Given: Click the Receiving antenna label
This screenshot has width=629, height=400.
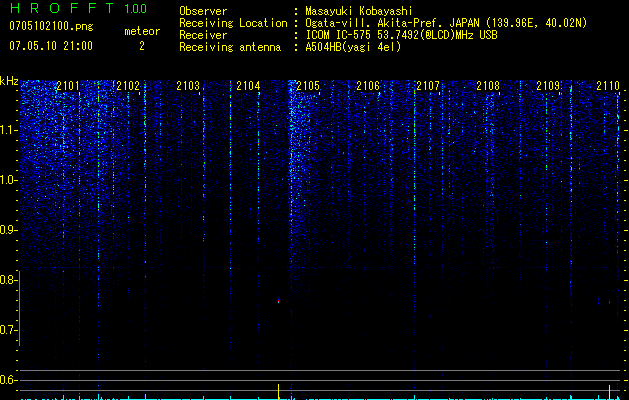Looking at the screenshot, I should coord(230,48).
